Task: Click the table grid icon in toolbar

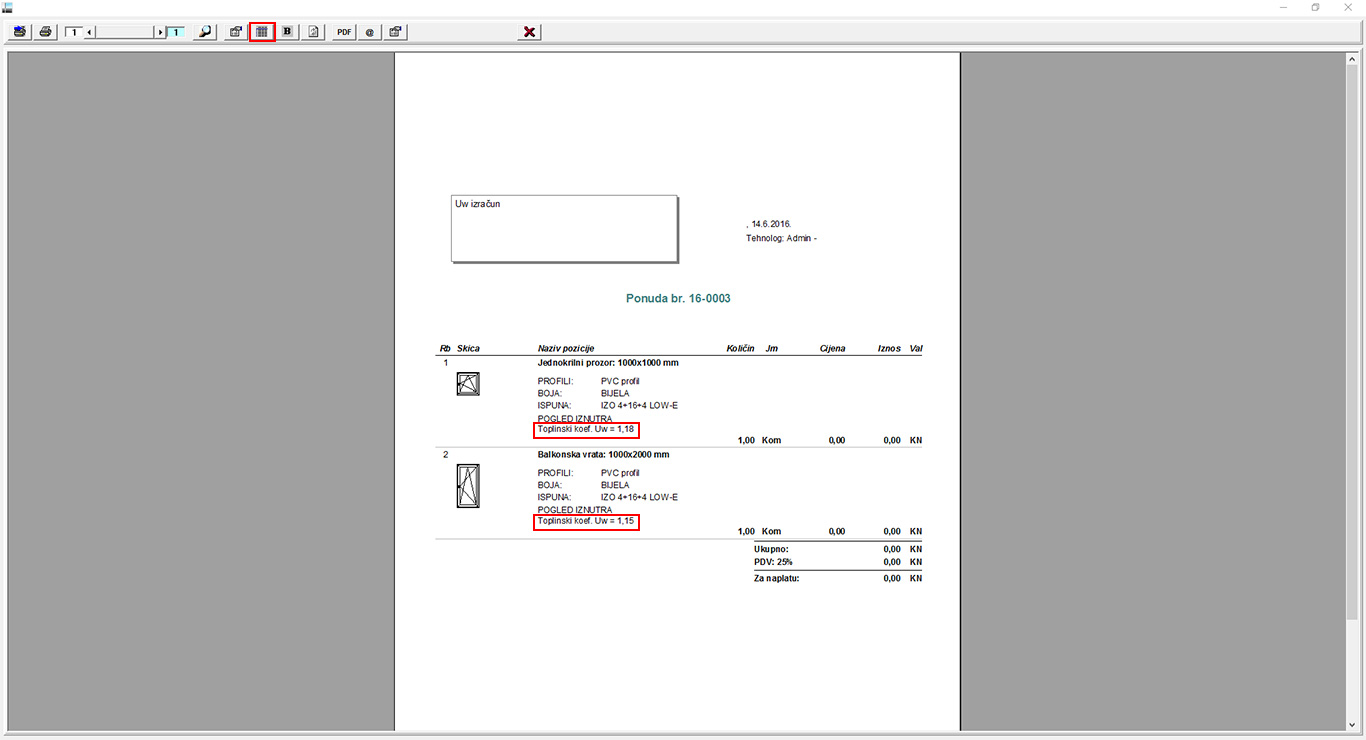Action: tap(262, 32)
